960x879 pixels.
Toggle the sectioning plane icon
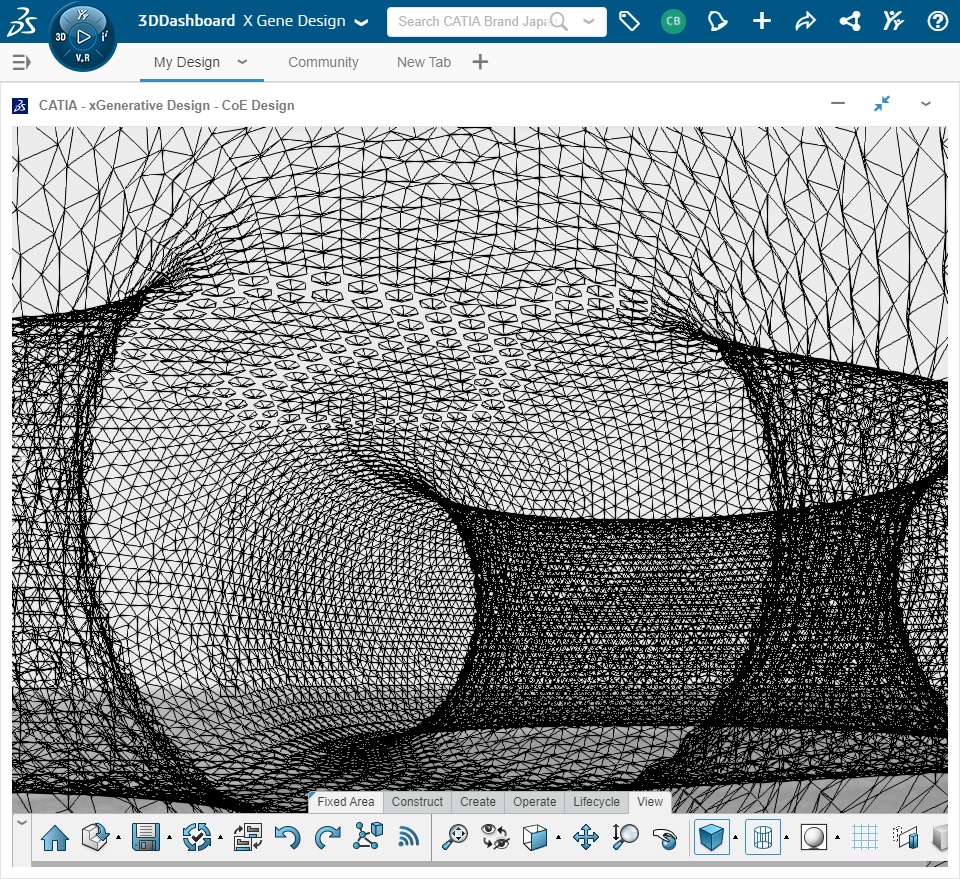(906, 837)
